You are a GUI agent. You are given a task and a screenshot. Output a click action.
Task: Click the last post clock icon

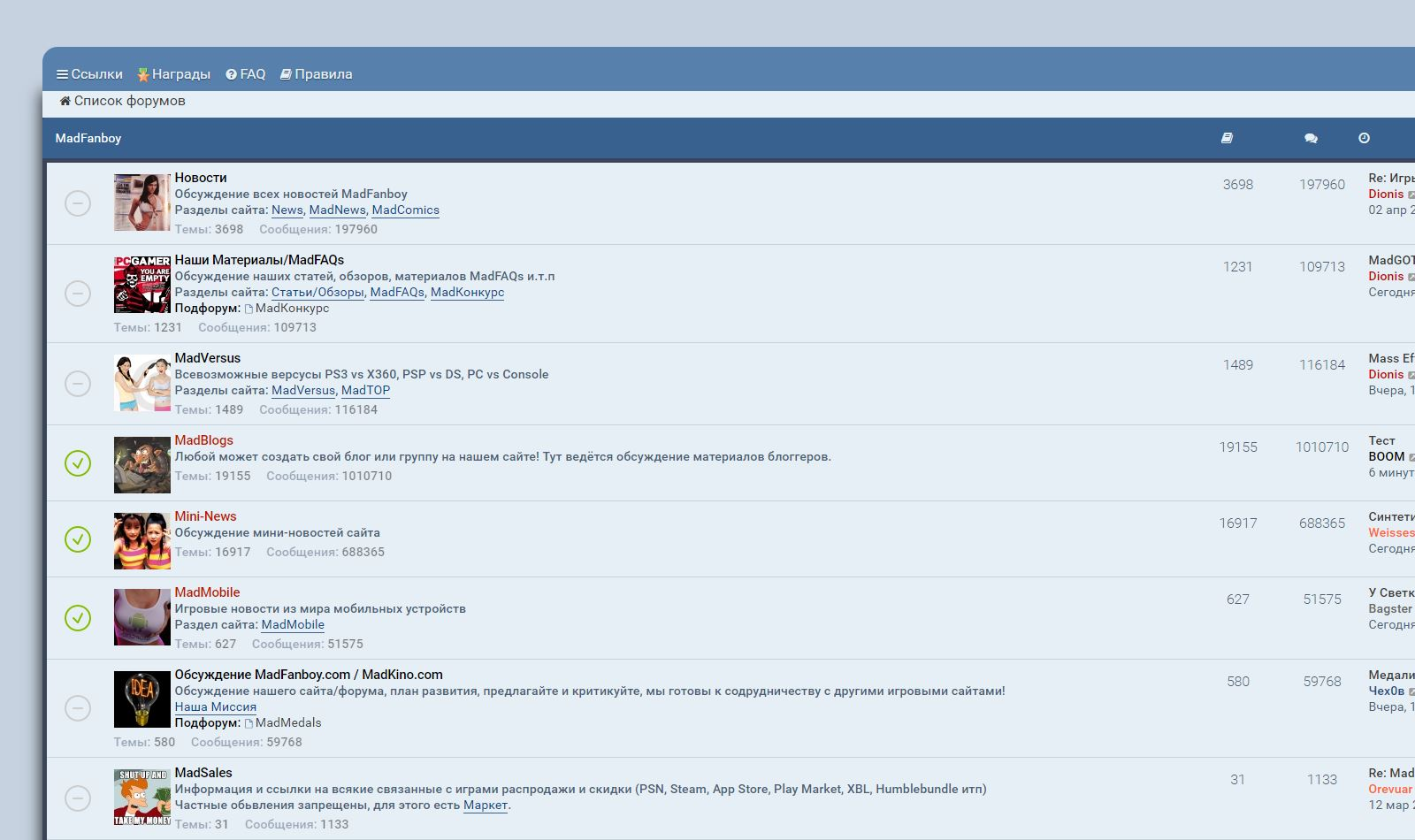pos(1364,138)
